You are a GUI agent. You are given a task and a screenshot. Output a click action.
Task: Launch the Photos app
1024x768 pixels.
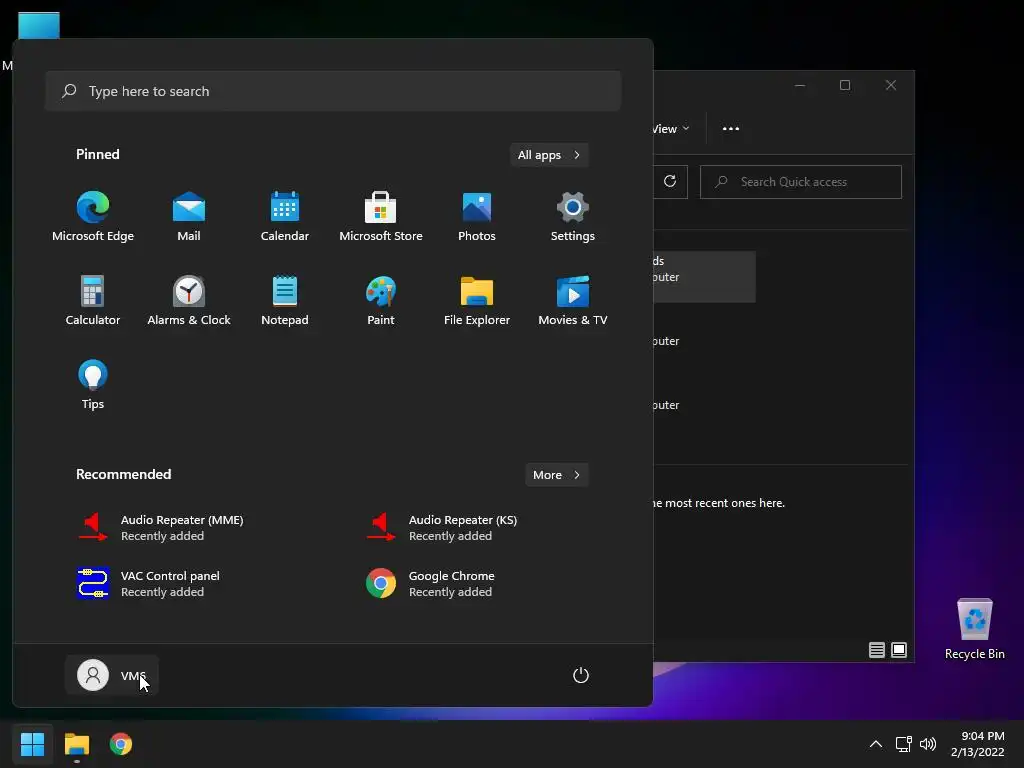[477, 217]
